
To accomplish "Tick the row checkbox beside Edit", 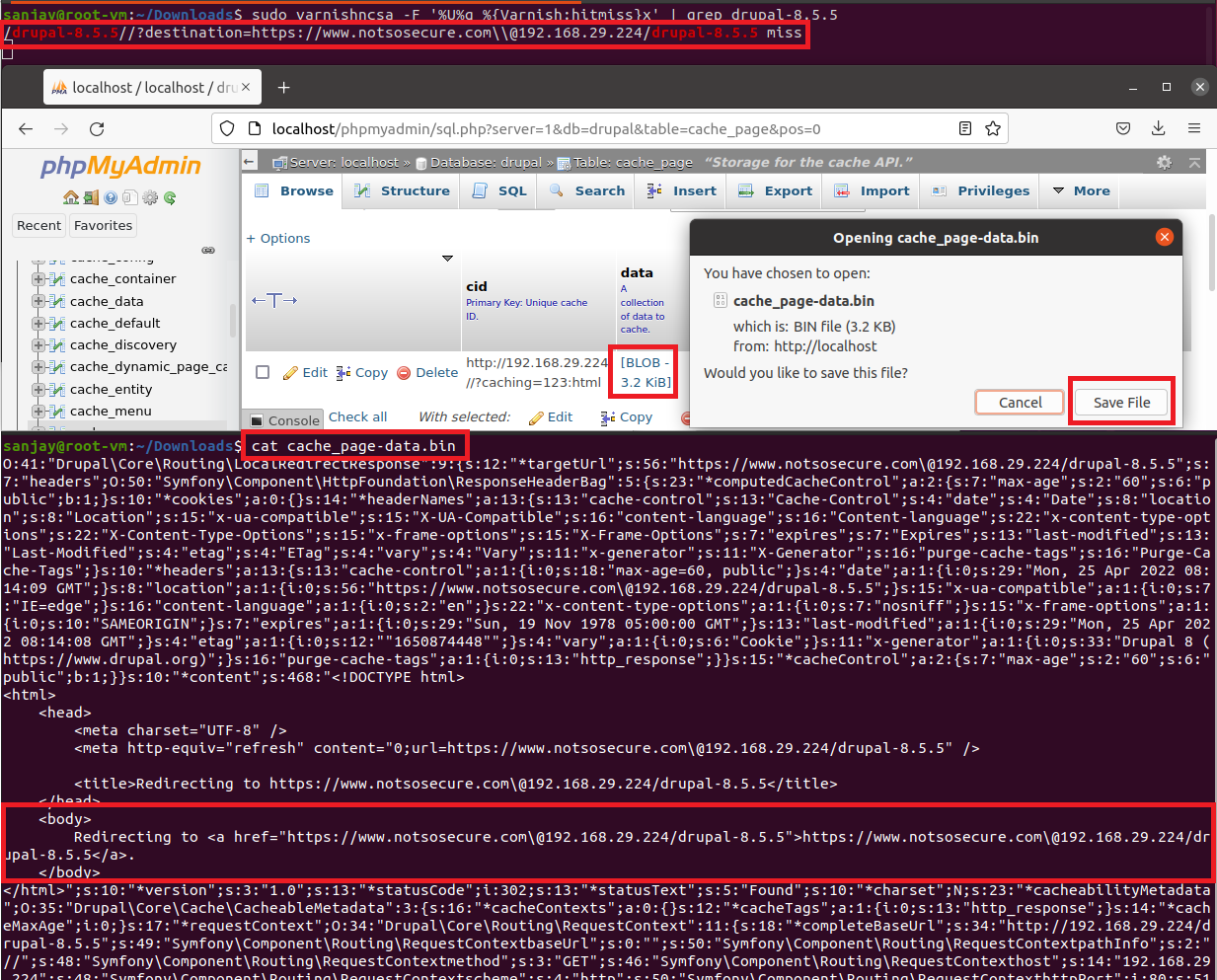I will (x=263, y=372).
